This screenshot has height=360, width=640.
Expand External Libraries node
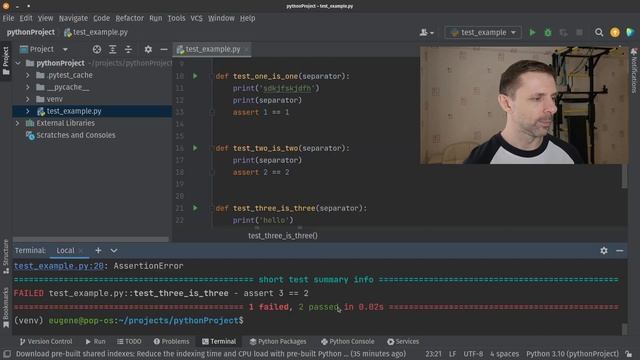18,123
